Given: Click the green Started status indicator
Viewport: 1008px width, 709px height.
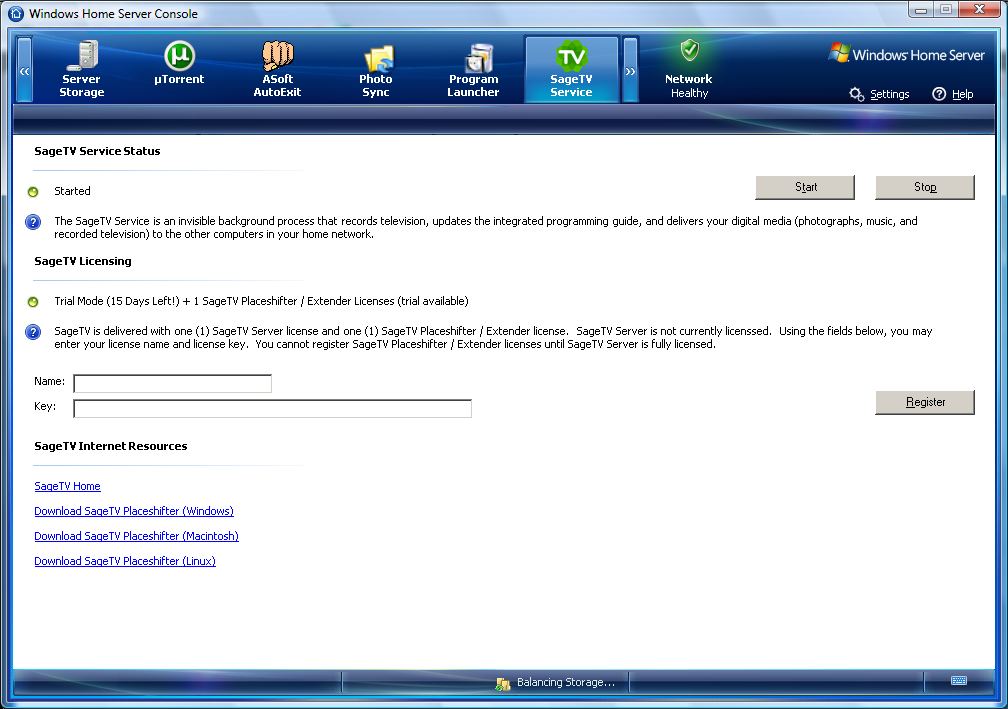Looking at the screenshot, I should click(33, 192).
